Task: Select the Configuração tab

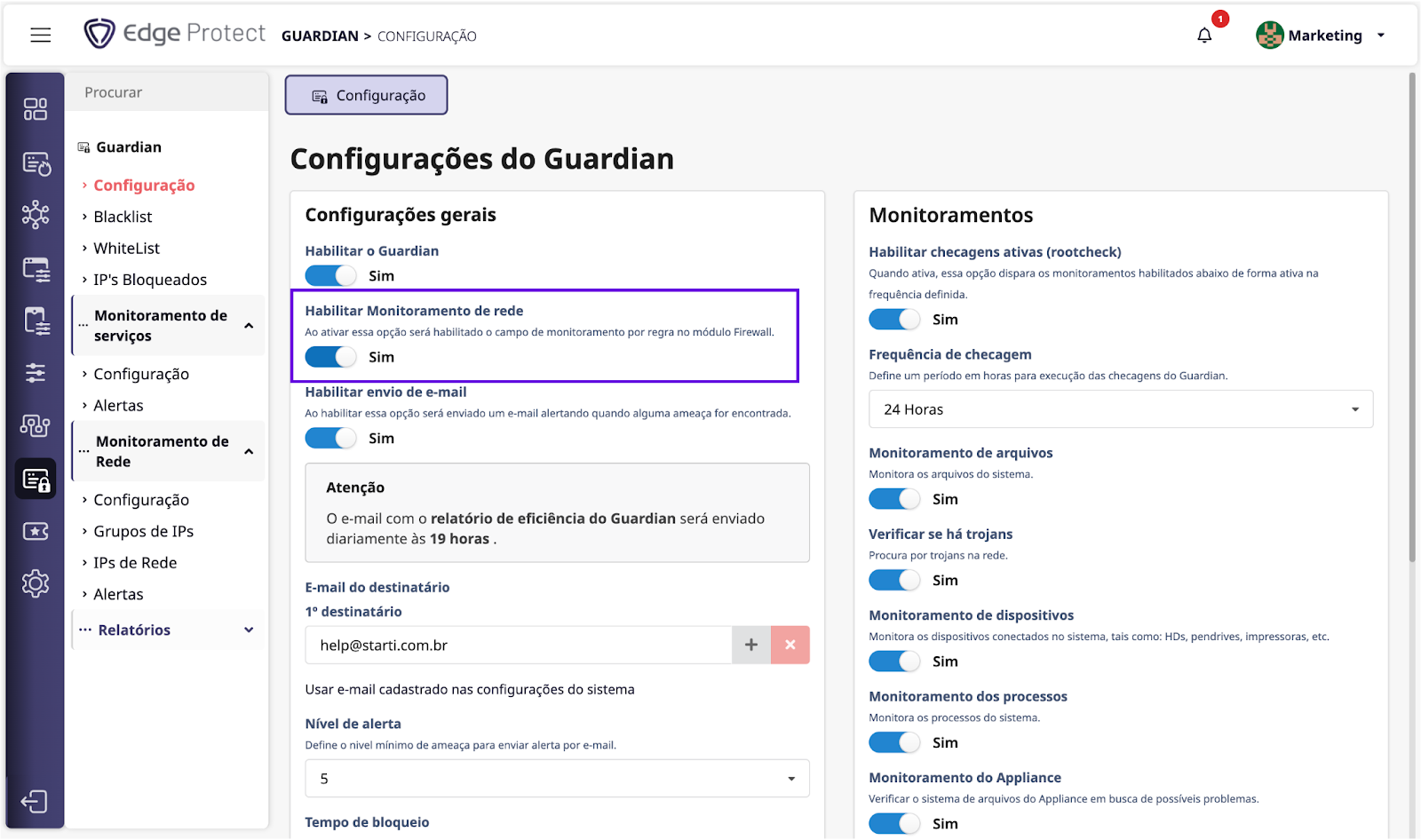Action: coord(366,96)
